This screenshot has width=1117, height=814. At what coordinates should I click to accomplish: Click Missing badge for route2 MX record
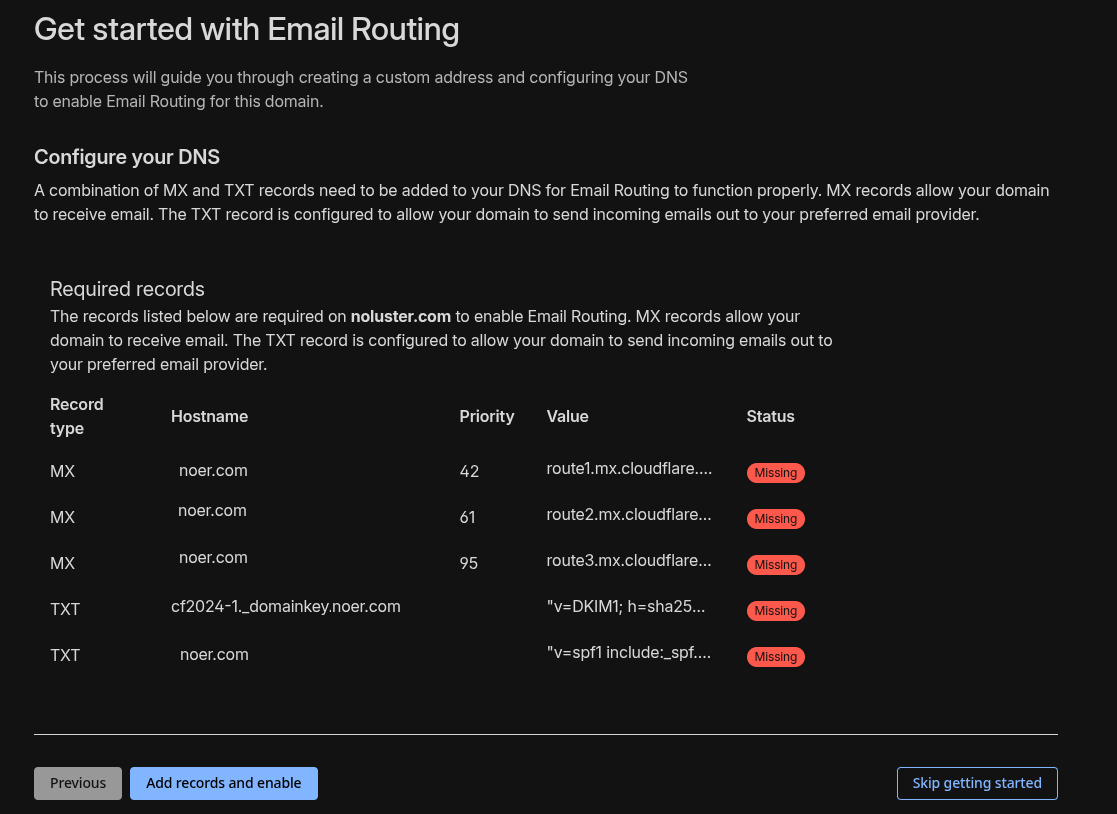[x=775, y=519]
